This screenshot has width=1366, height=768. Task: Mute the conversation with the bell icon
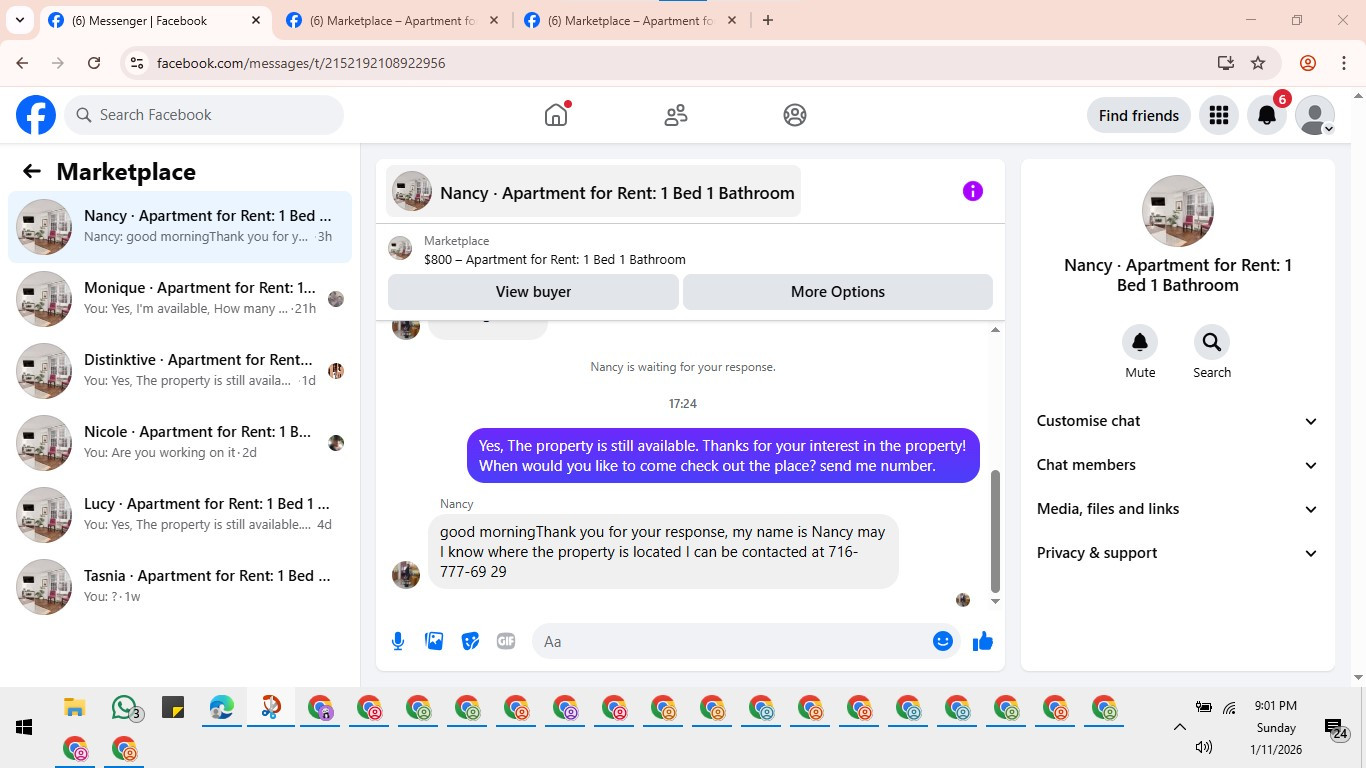tap(1140, 343)
